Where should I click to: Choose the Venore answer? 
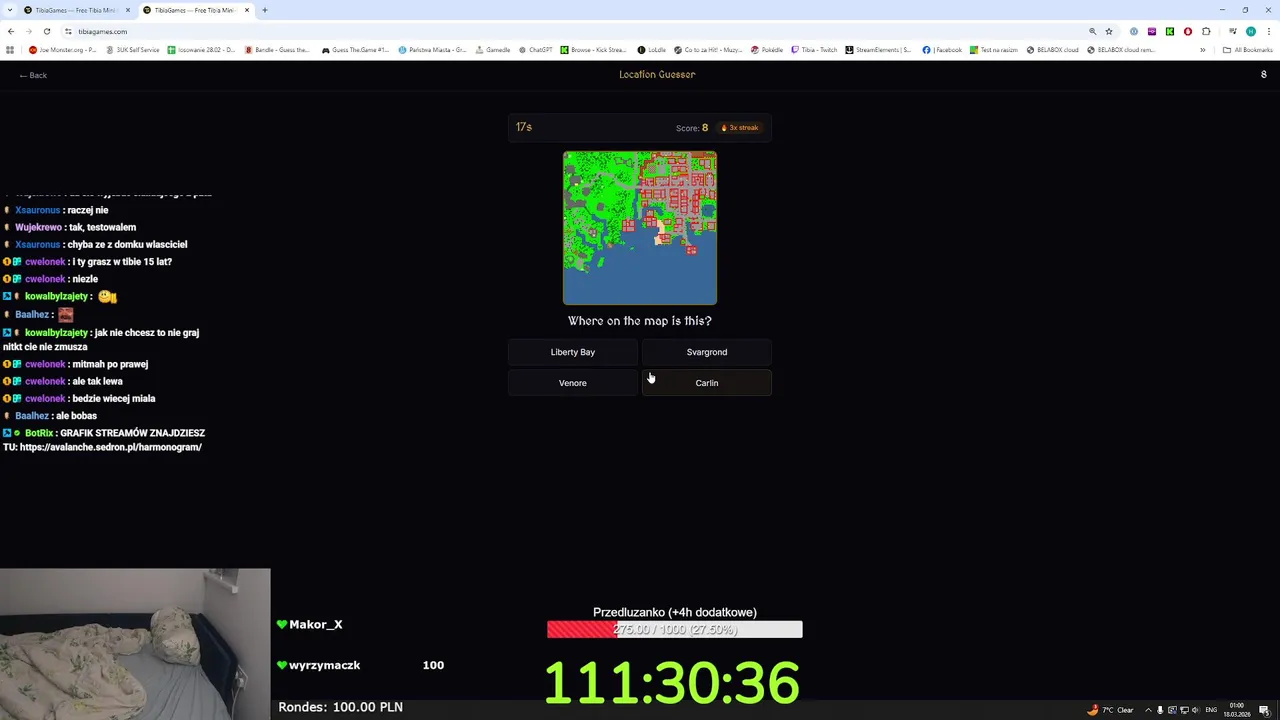pos(573,383)
